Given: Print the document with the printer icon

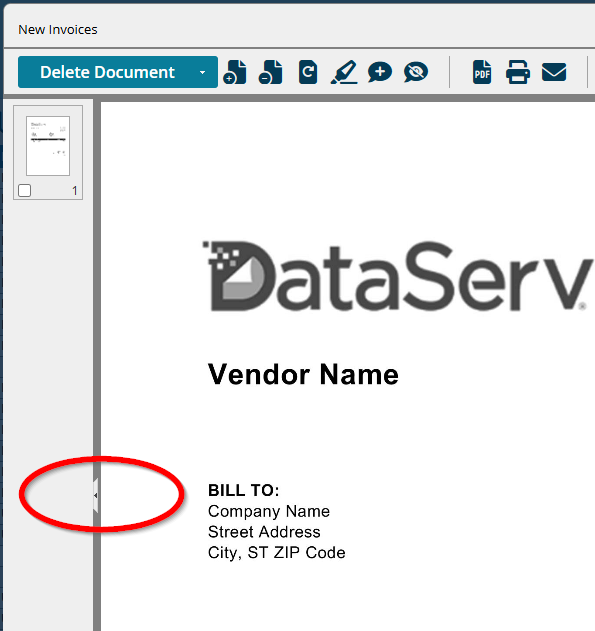Looking at the screenshot, I should (x=518, y=72).
